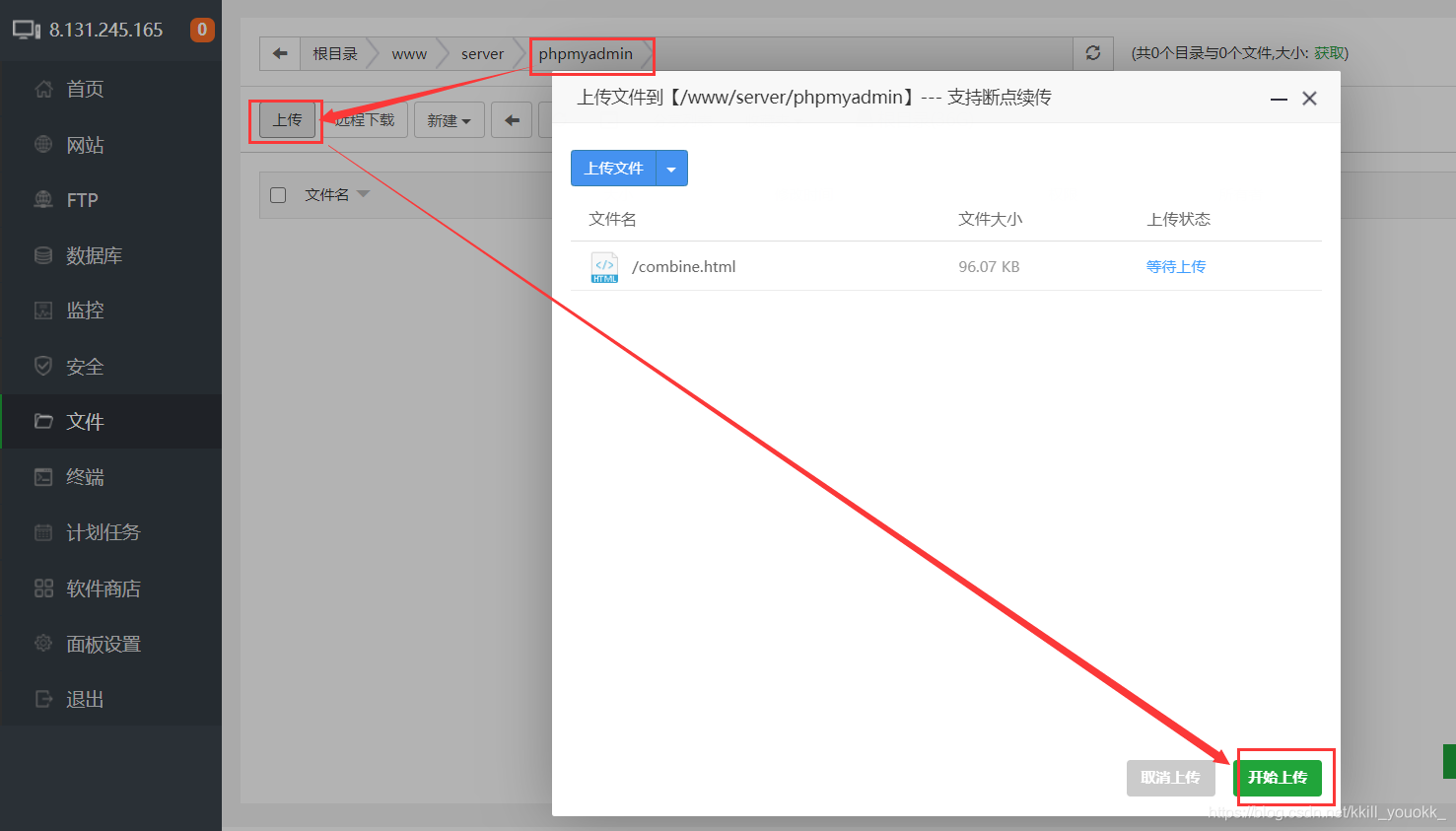Refresh the directory listing
Screen dimensions: 1456x831
pos(1092,53)
